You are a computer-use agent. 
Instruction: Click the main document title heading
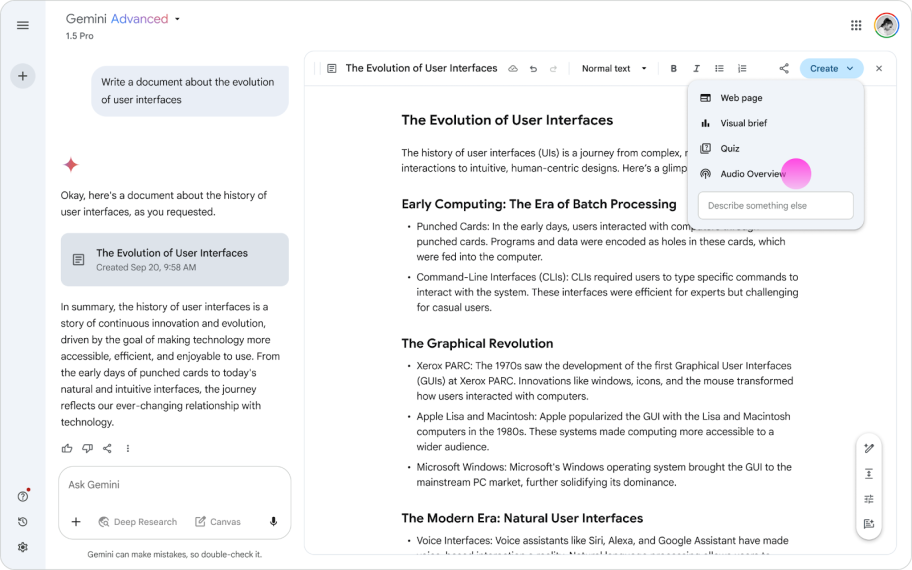(x=507, y=120)
